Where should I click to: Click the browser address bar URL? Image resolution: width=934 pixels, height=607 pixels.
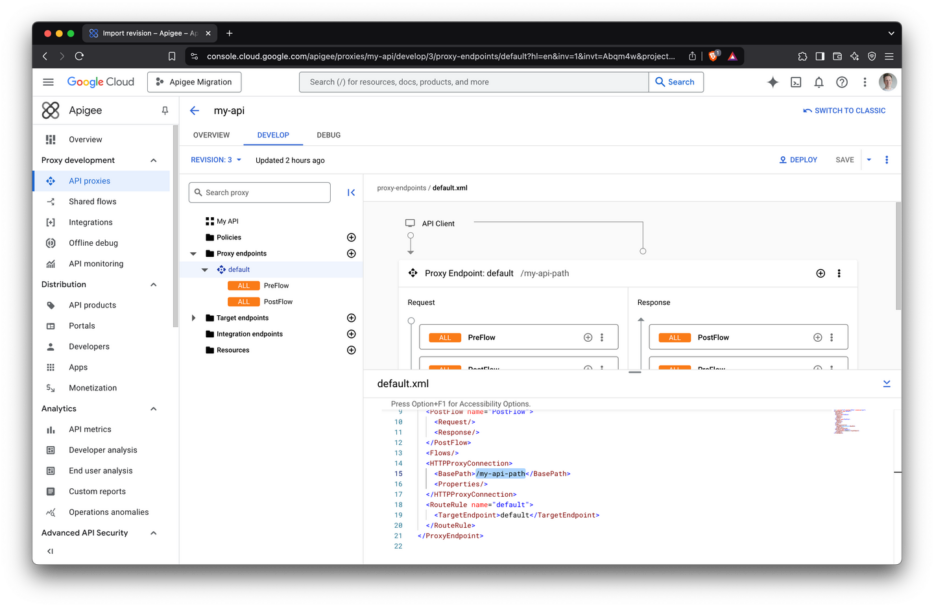[441, 56]
